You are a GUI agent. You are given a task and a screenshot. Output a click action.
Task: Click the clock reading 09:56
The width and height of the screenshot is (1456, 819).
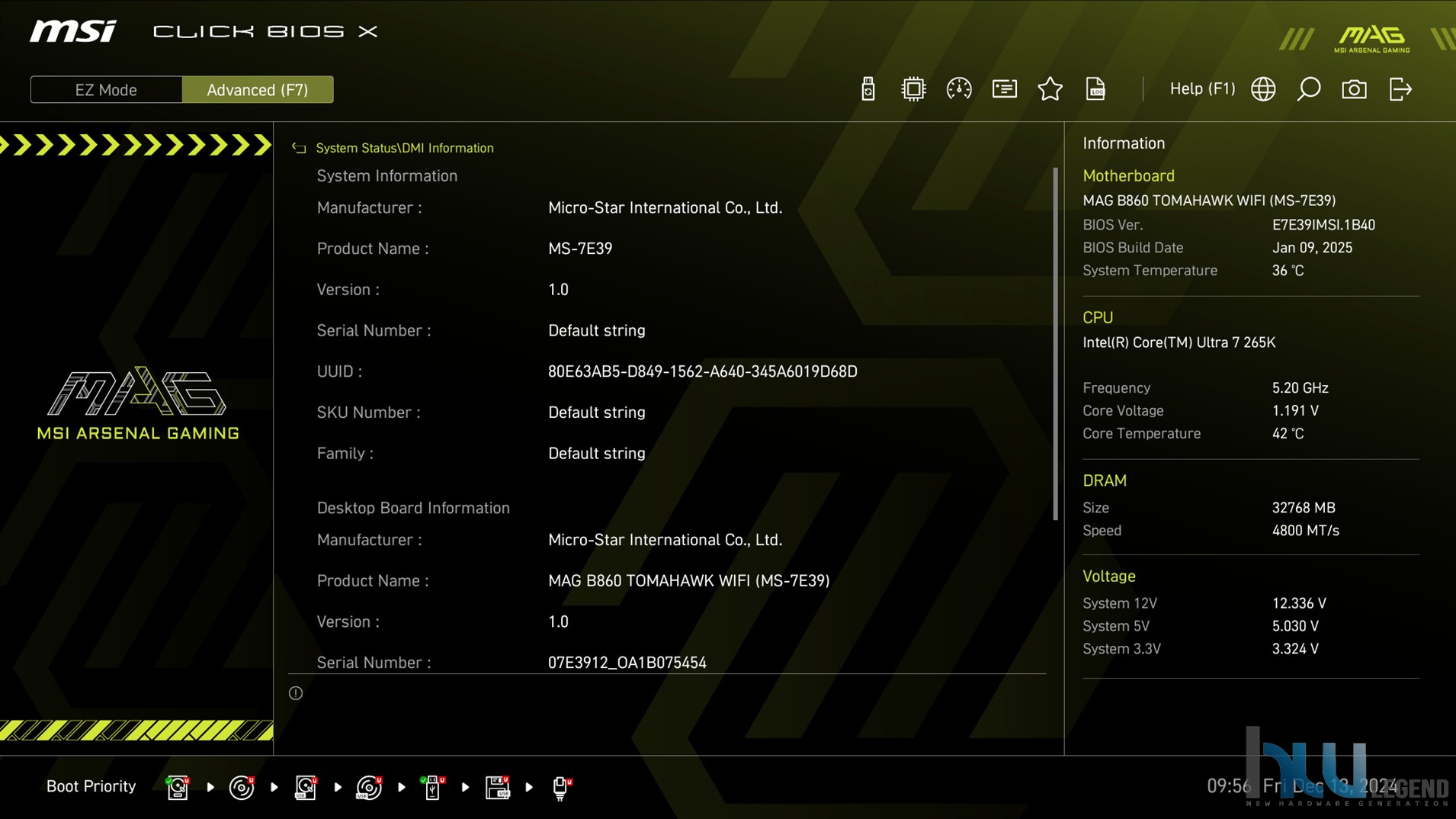pos(1229,786)
